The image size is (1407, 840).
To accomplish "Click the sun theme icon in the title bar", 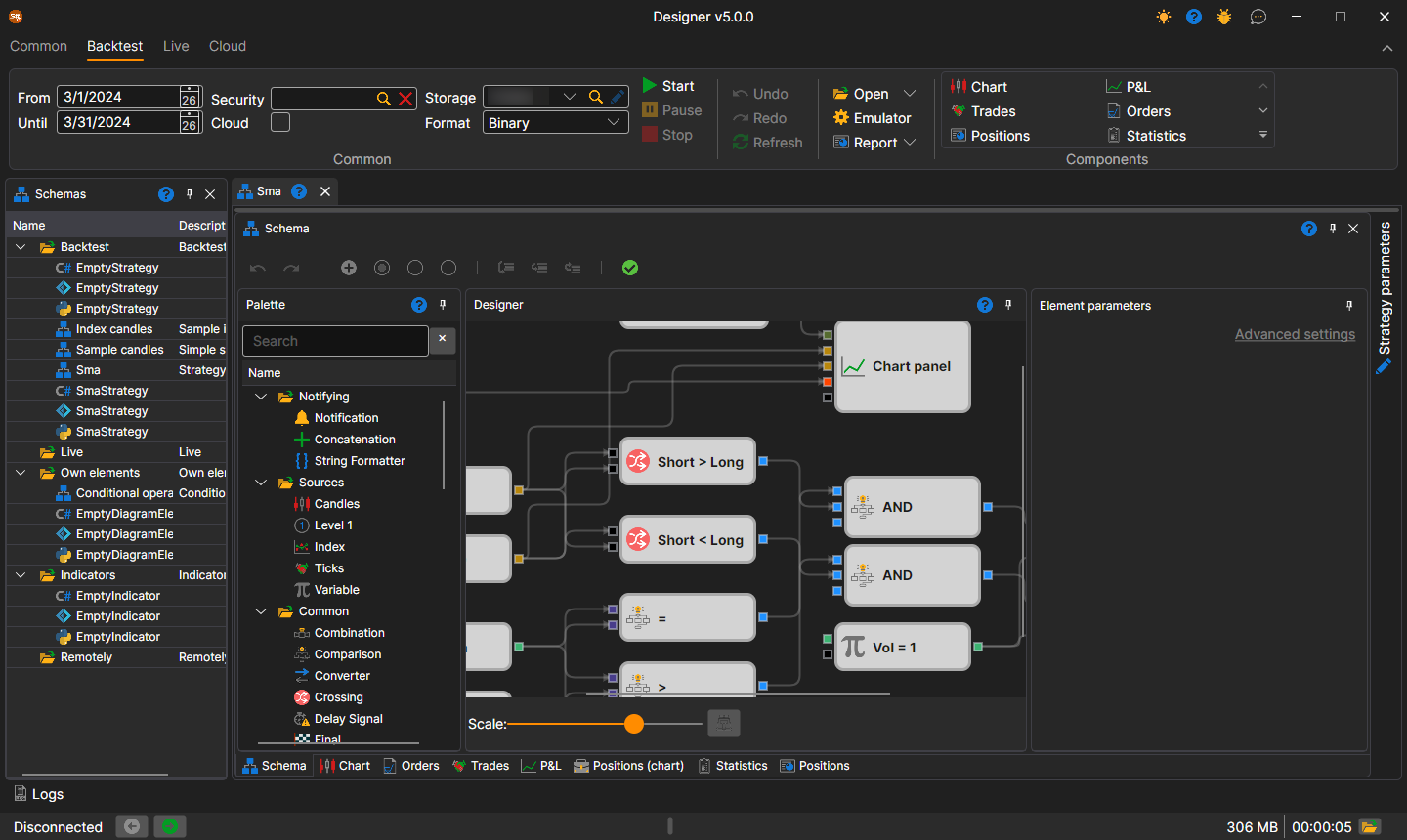I will point(1164,17).
